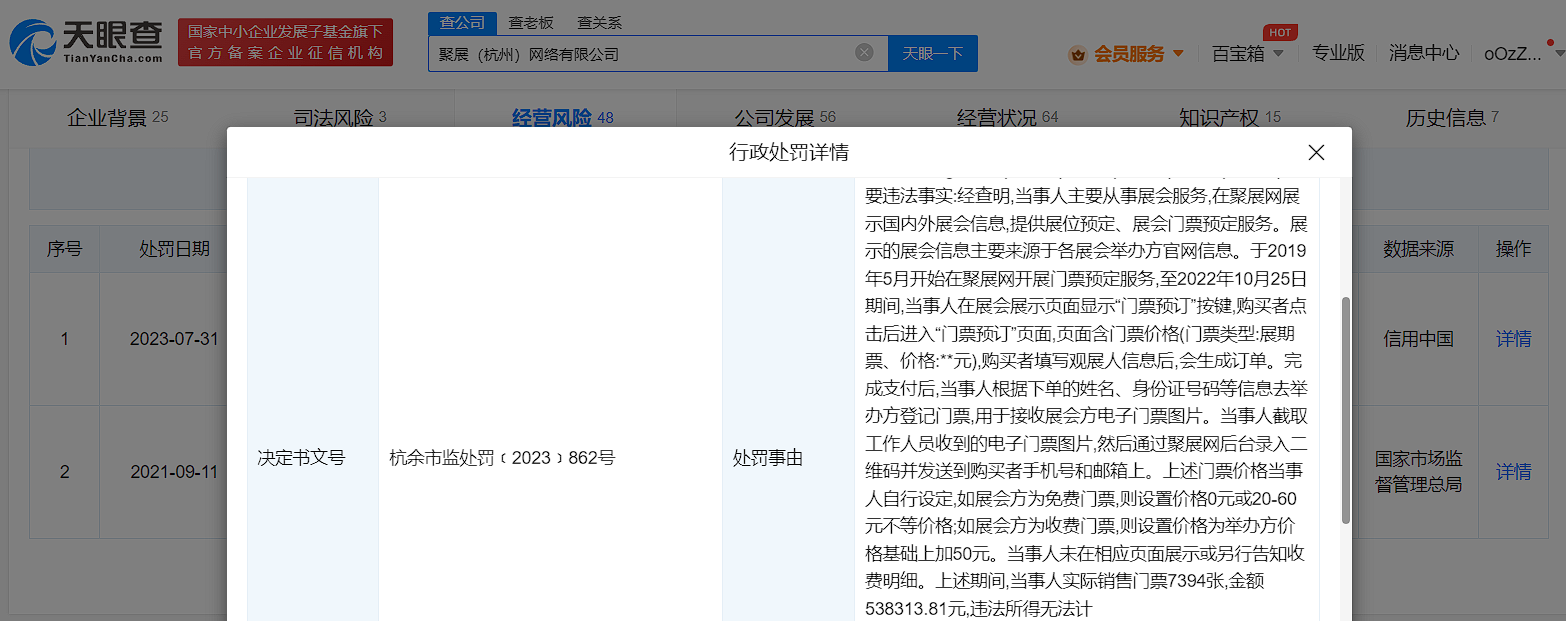
Task: Click the 天眼一下 search button
Action: click(932, 54)
